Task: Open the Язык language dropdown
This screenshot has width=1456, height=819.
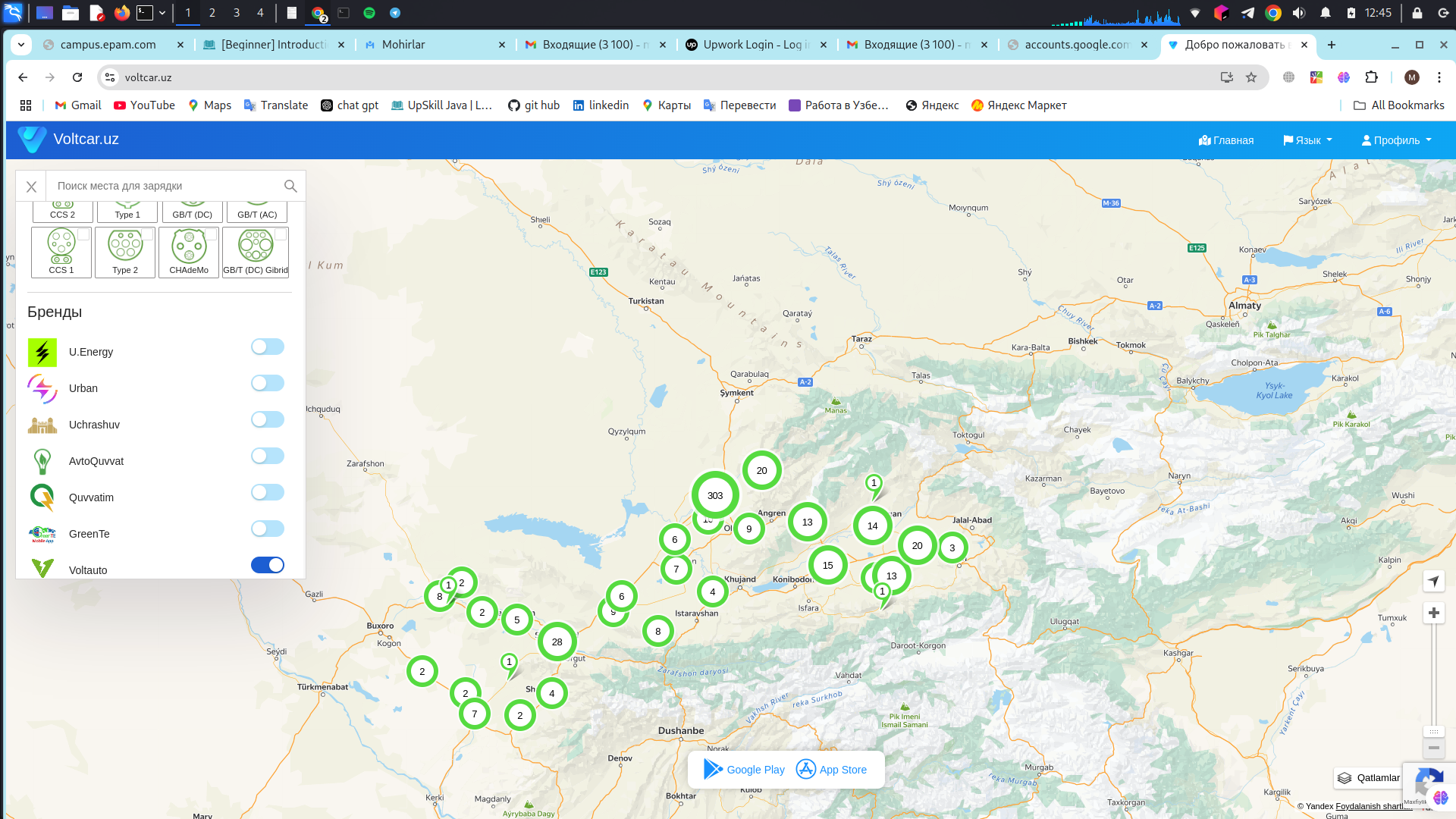Action: (1307, 140)
